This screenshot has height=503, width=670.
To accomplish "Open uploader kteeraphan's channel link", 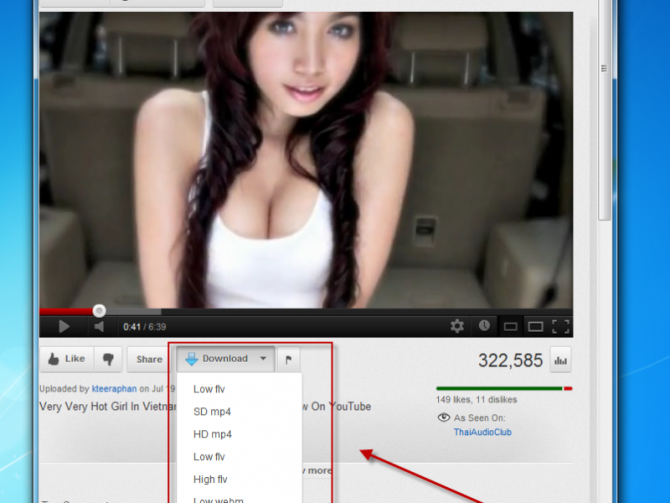I will [109, 388].
